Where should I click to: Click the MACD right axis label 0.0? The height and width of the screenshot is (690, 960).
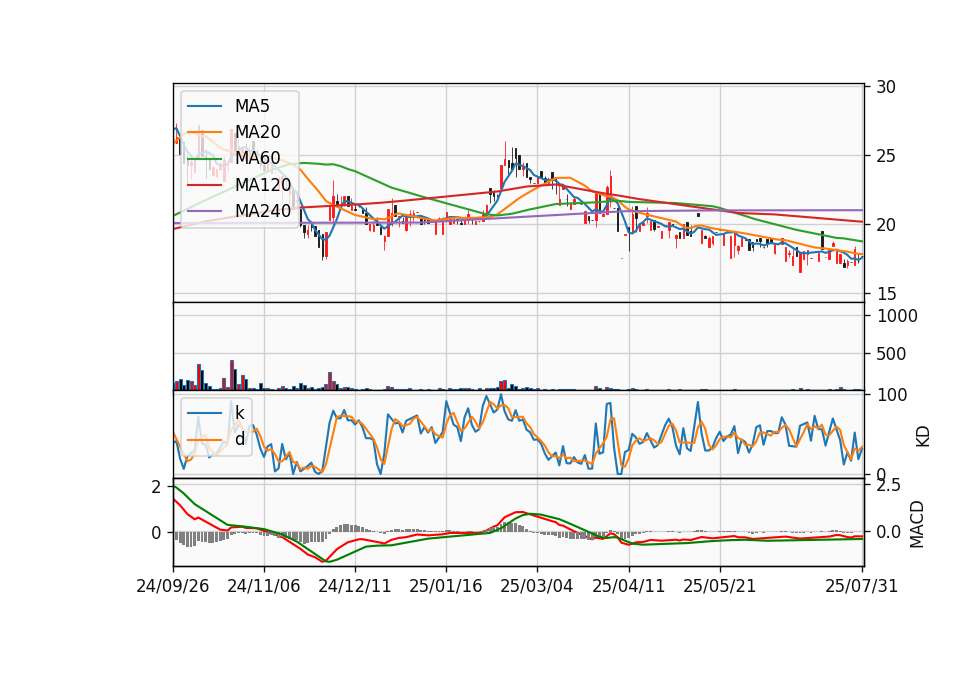click(888, 532)
